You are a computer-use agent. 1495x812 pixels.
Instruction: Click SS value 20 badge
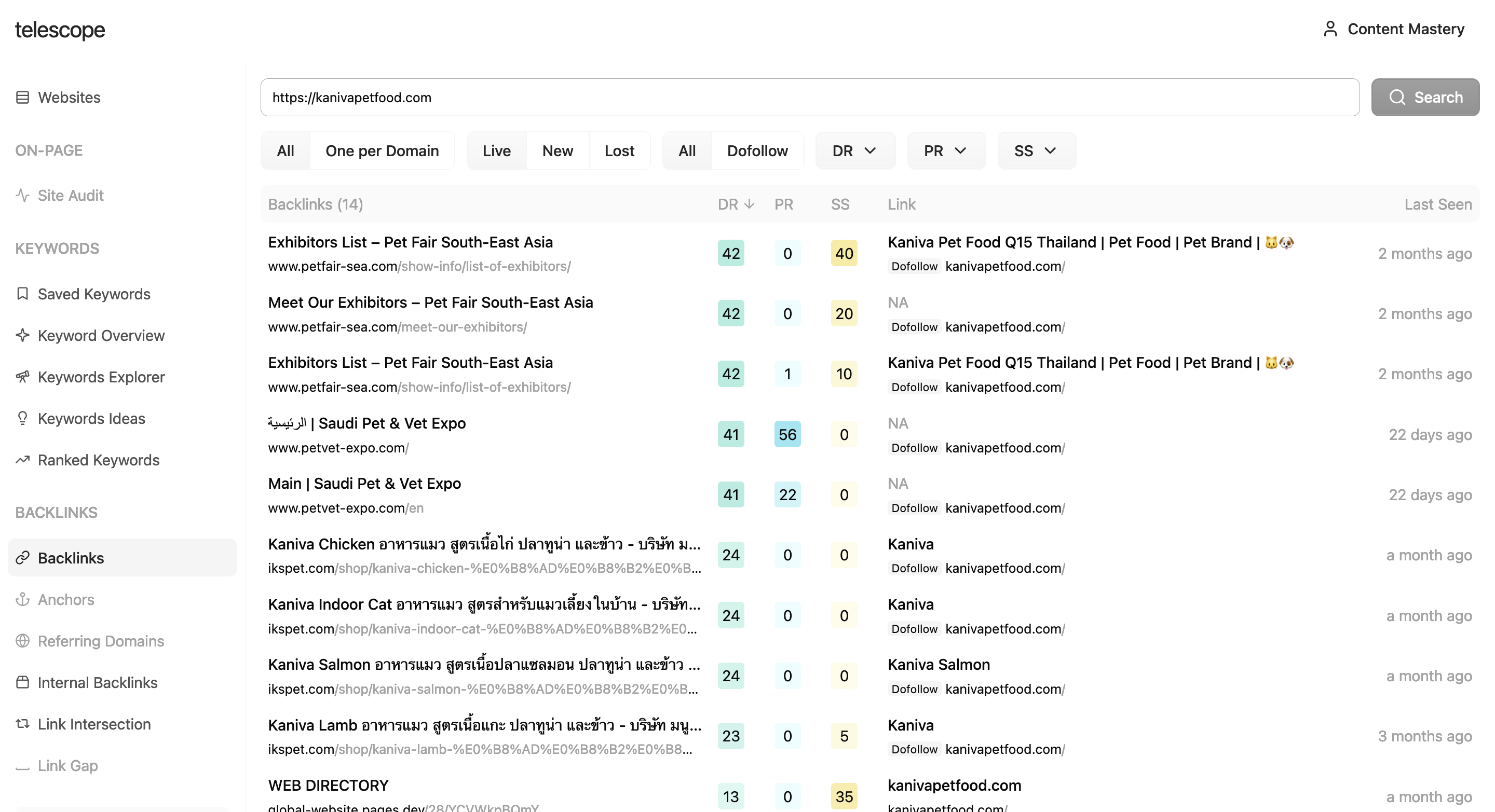pos(844,314)
